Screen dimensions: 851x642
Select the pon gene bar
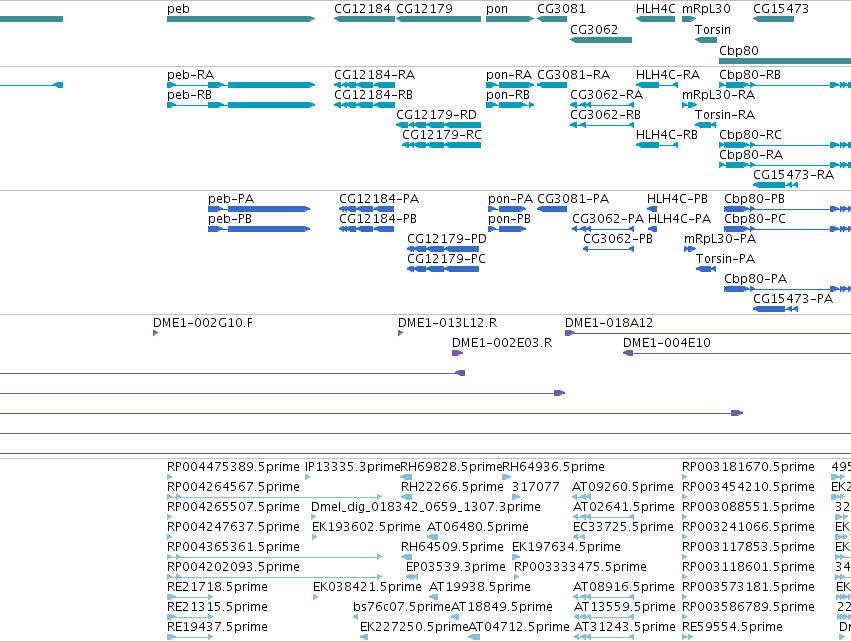(x=510, y=19)
